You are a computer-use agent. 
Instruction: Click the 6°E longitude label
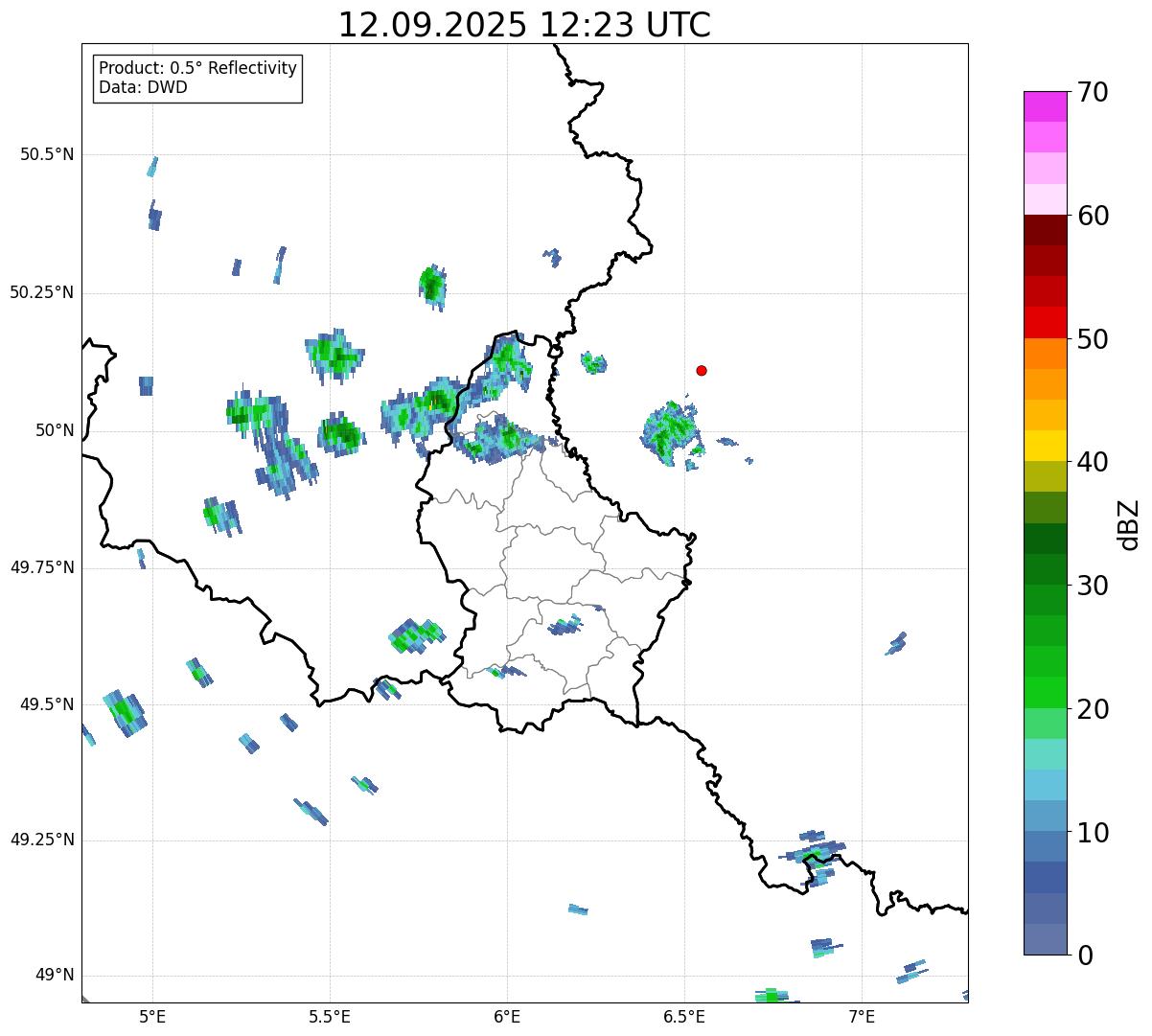click(507, 1016)
